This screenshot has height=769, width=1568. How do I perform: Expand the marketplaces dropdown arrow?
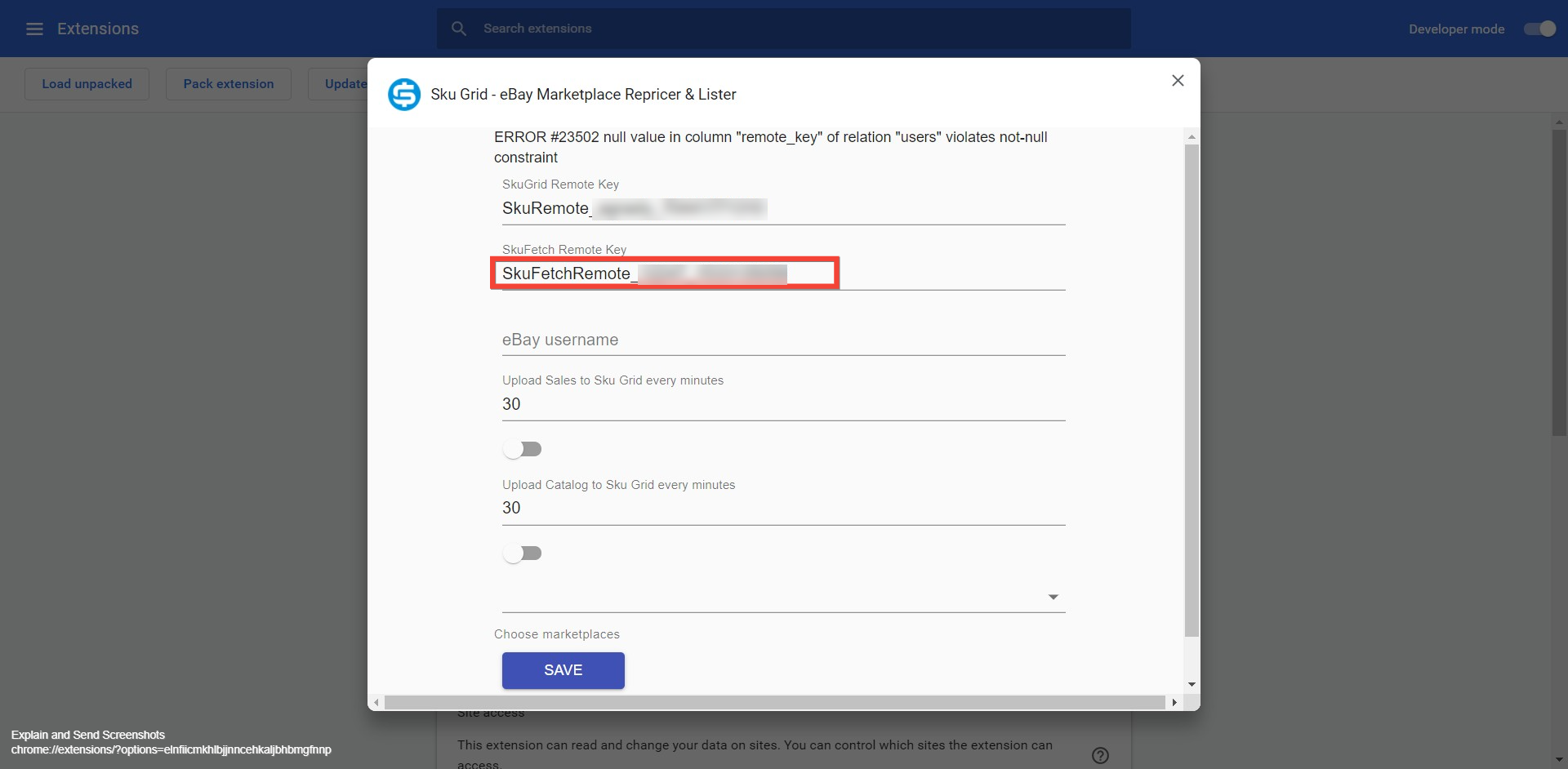(1053, 598)
